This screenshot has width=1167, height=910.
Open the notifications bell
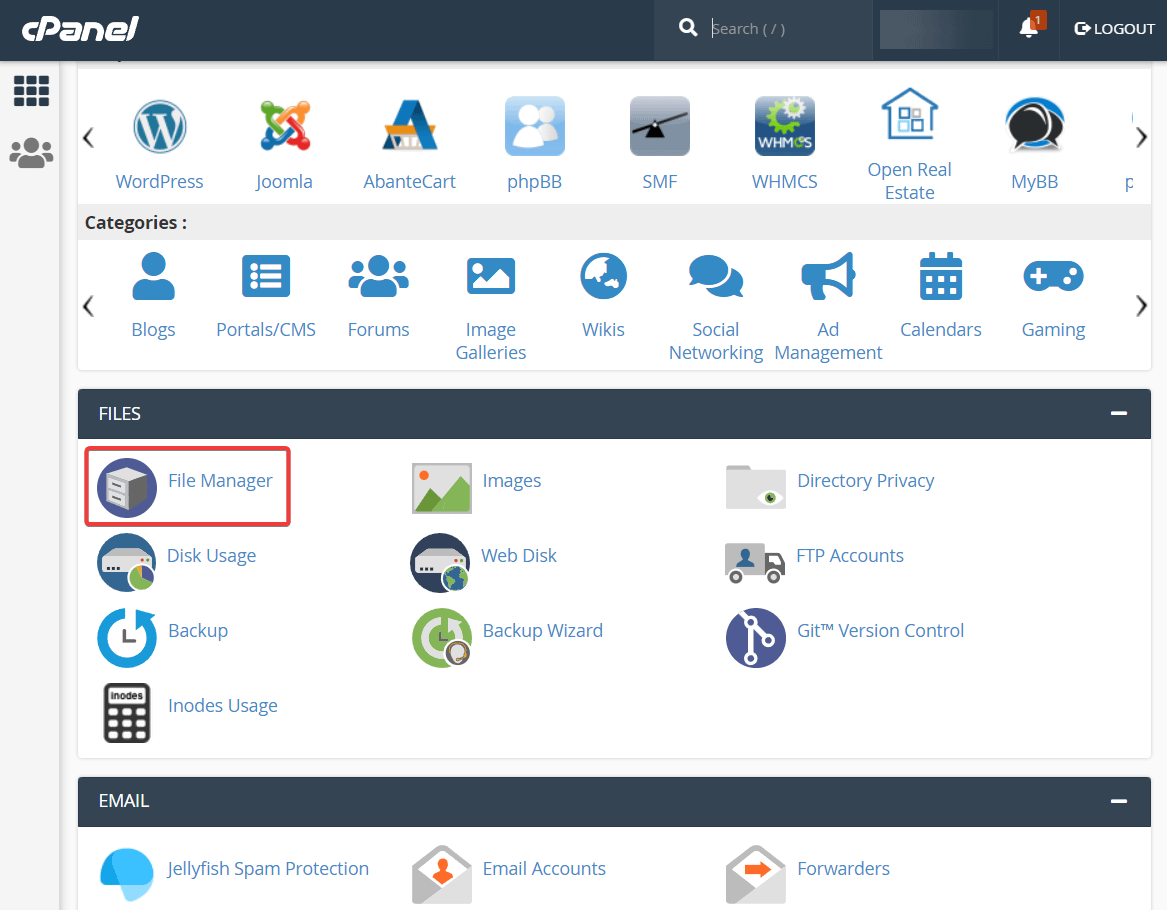[1030, 28]
